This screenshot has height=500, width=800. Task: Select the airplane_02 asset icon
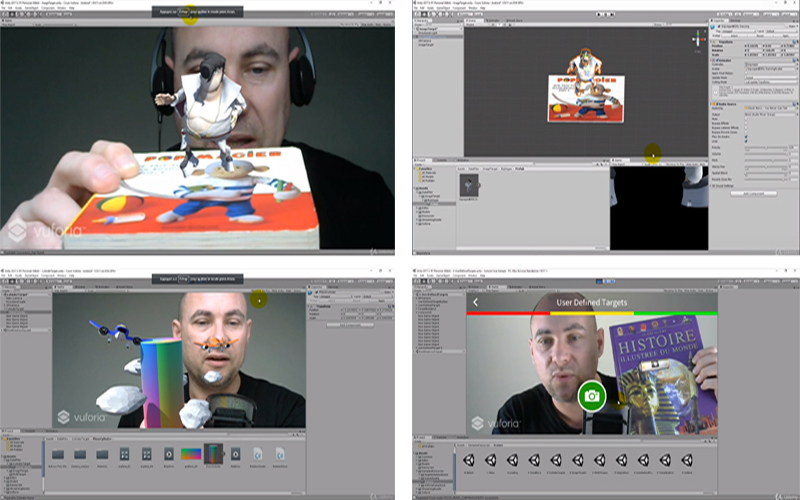click(146, 453)
